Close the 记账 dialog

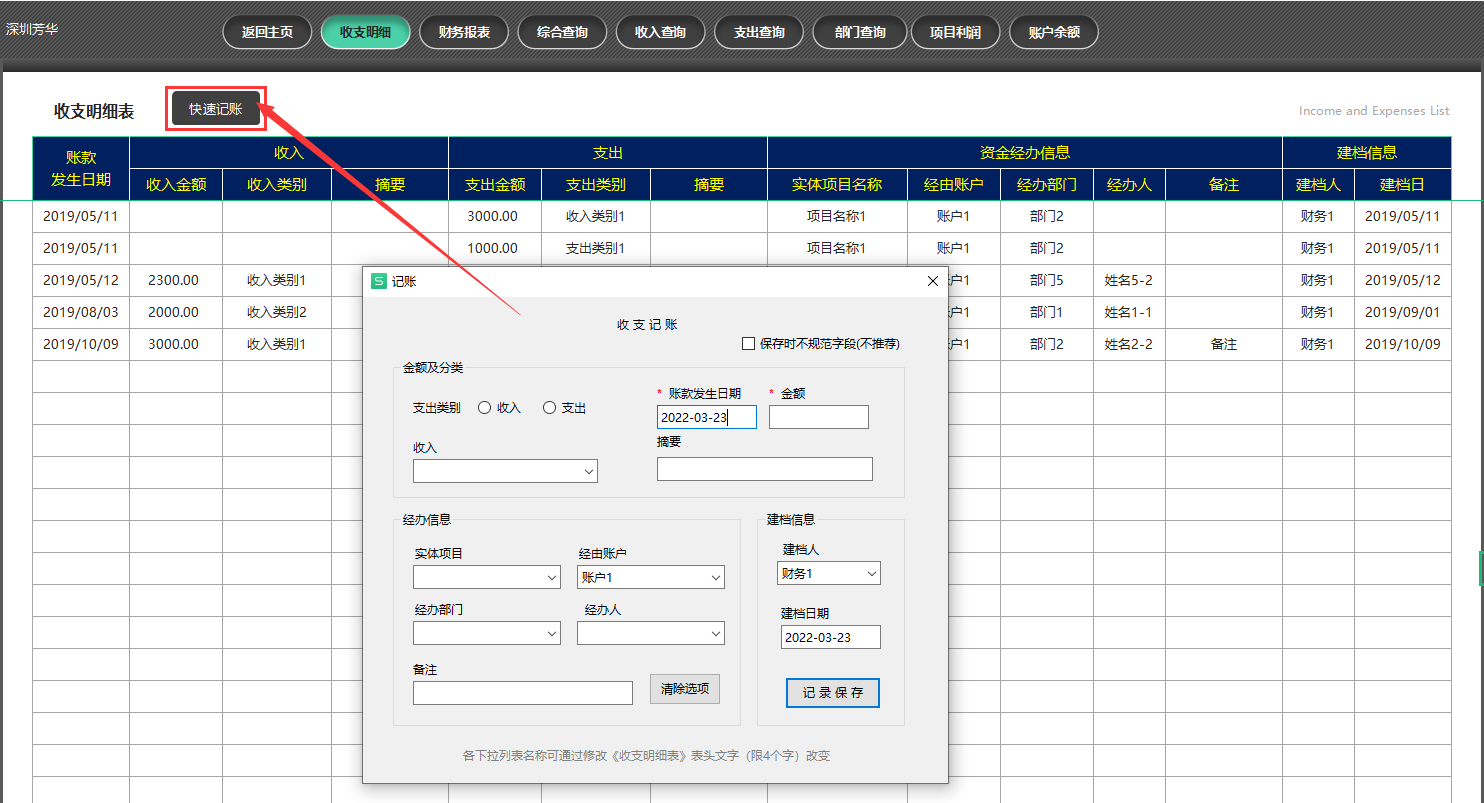(x=932, y=281)
